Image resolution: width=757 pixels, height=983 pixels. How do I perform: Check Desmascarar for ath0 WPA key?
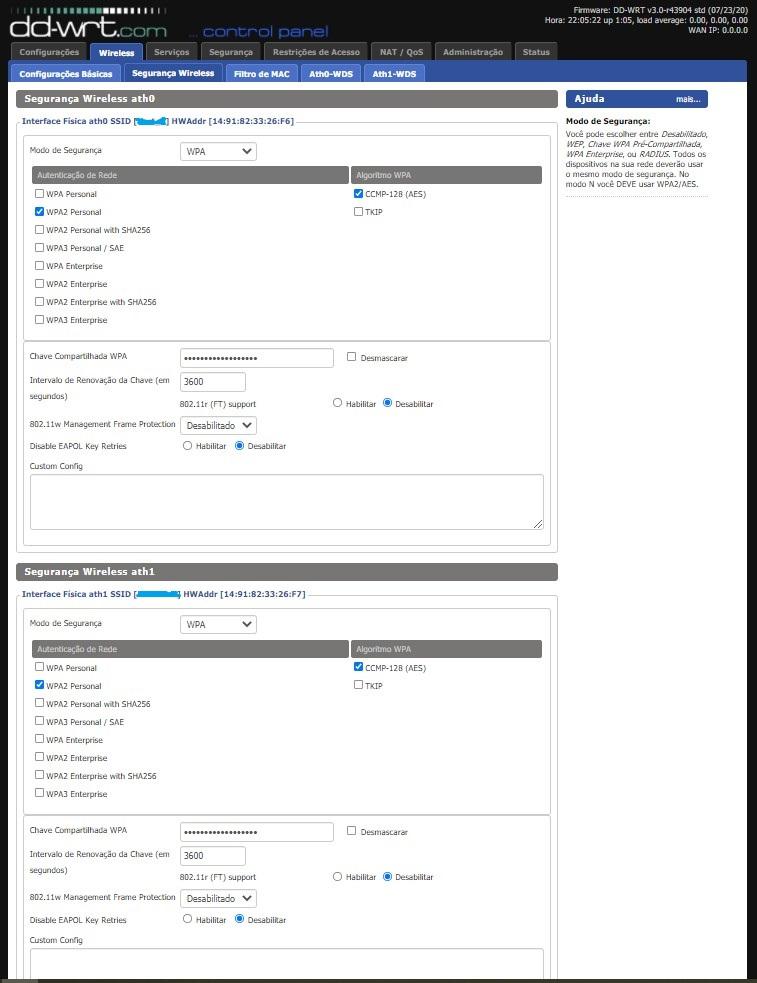point(352,357)
